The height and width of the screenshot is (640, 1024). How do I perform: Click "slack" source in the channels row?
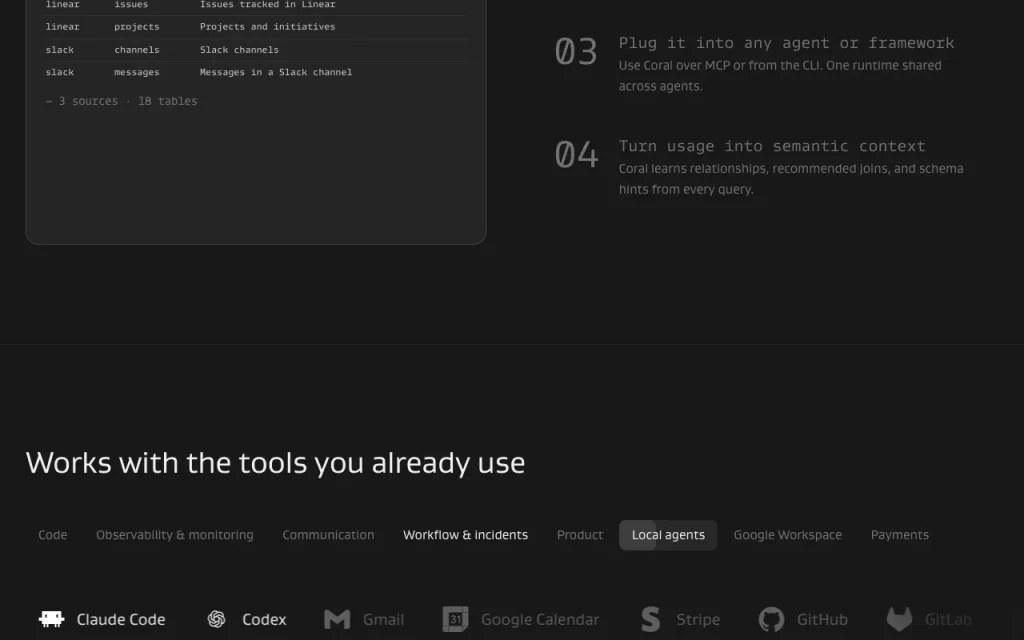pyautogui.click(x=59, y=50)
